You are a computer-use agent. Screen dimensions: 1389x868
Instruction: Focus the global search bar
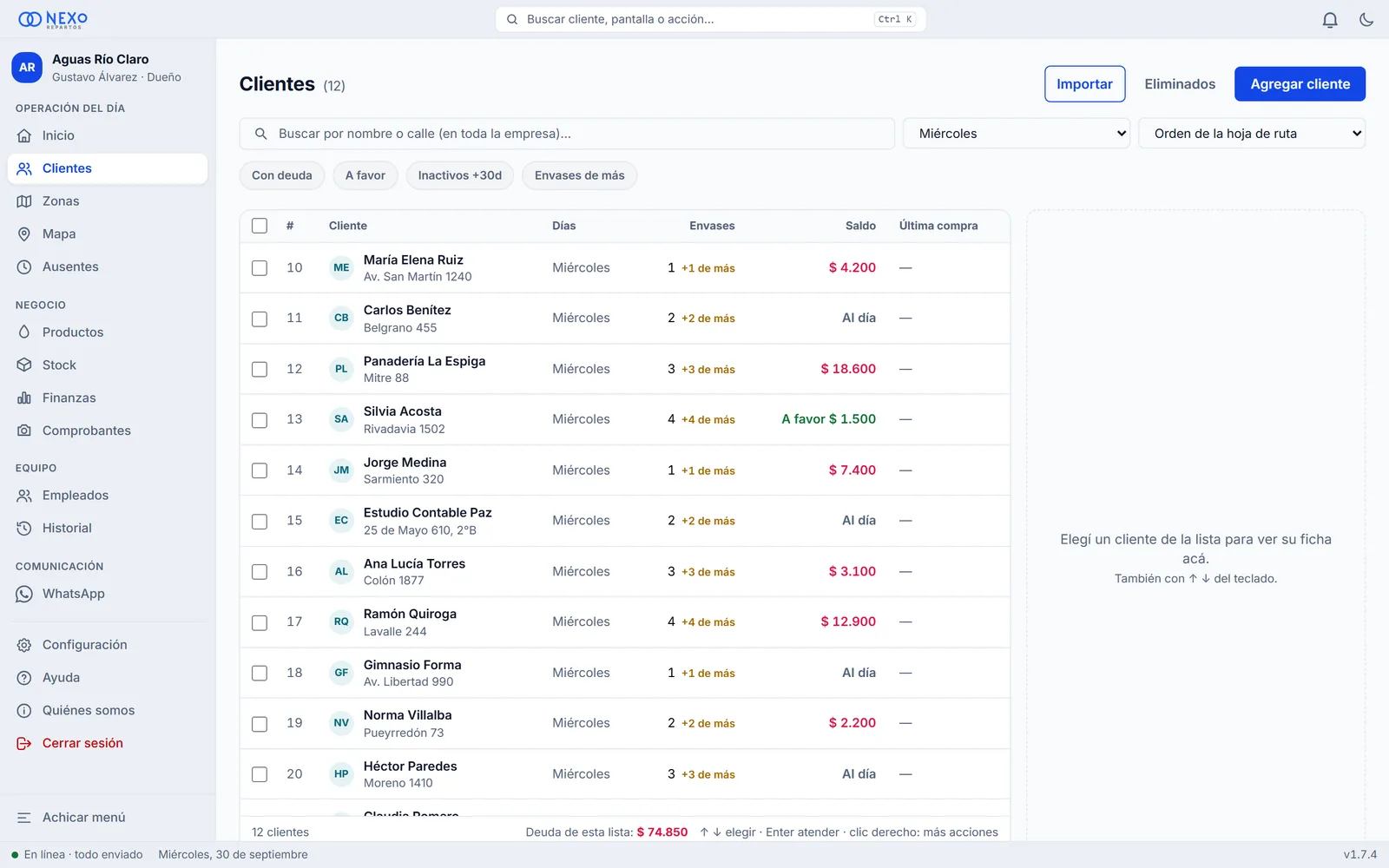tap(710, 19)
